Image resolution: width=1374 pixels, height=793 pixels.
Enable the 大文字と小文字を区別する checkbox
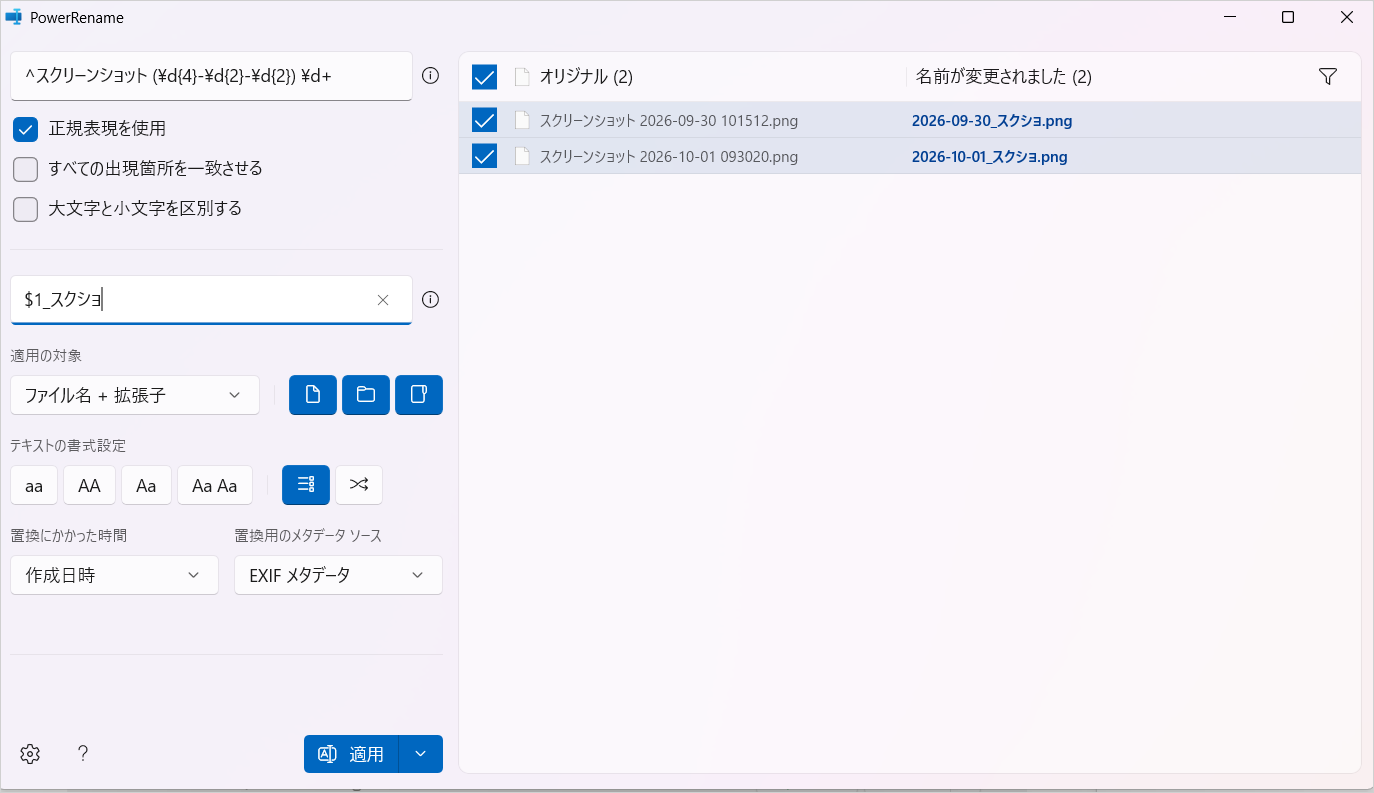click(26, 209)
